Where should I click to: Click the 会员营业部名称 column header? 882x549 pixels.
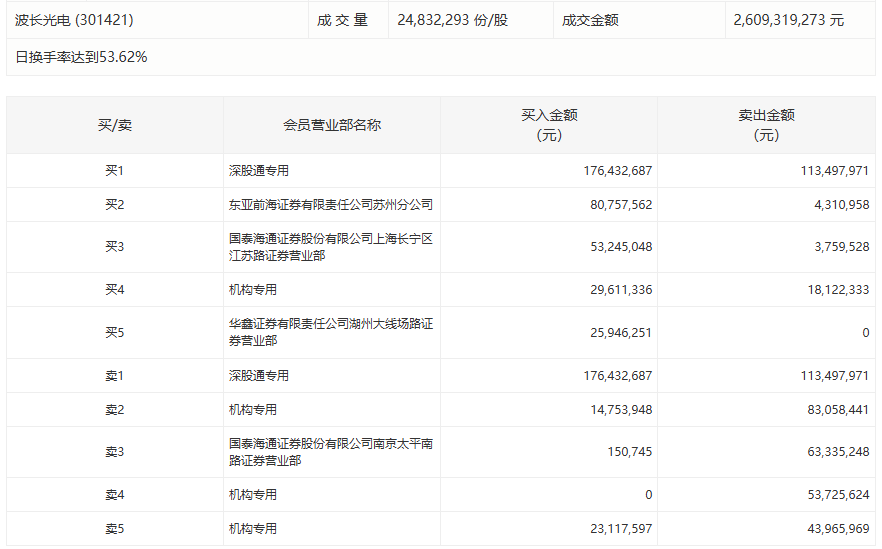(x=332, y=125)
